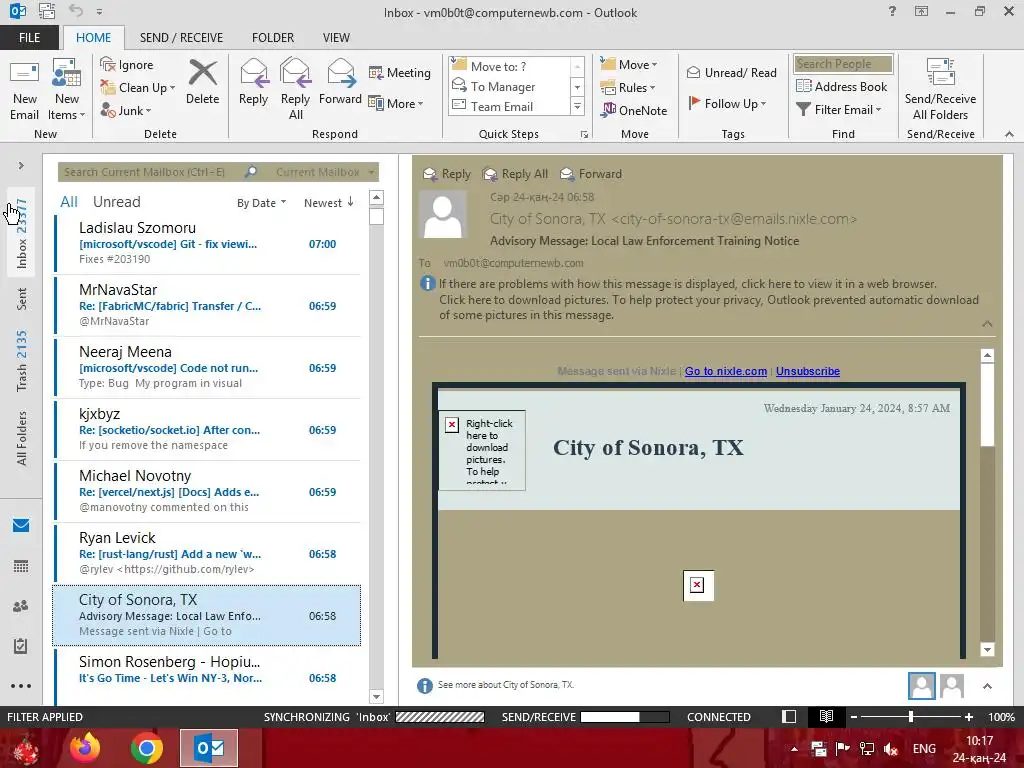This screenshot has width=1024, height=768.
Task: Open the Go to nixle.com link
Action: 726,371
